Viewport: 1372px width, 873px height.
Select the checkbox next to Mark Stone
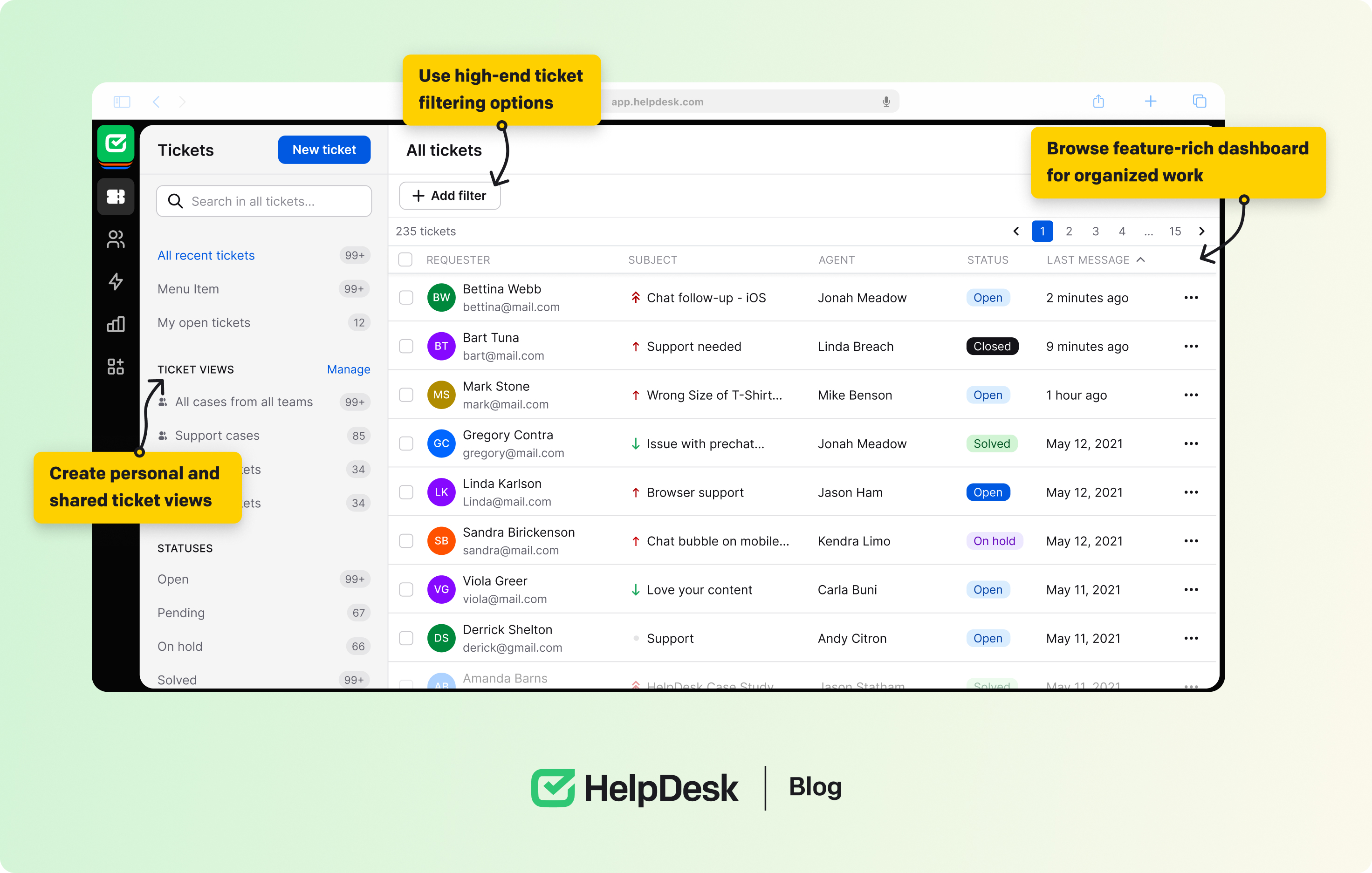405,395
